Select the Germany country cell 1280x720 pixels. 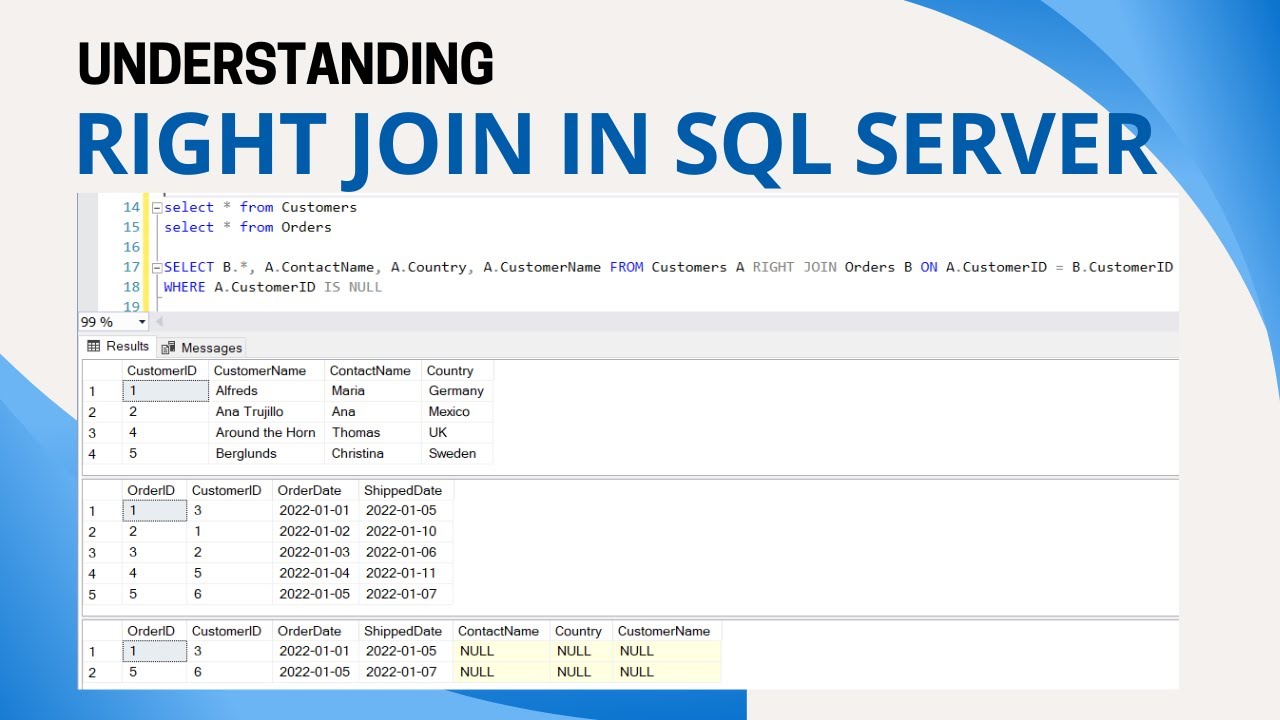[x=457, y=391]
